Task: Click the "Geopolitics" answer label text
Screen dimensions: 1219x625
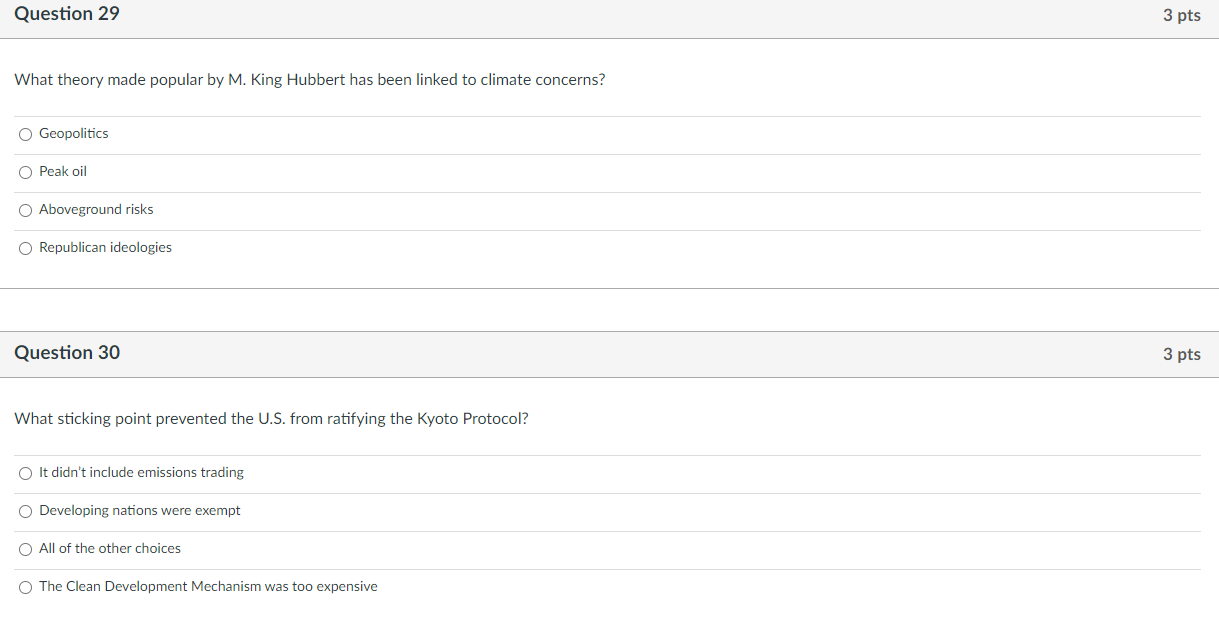Action: click(x=74, y=134)
